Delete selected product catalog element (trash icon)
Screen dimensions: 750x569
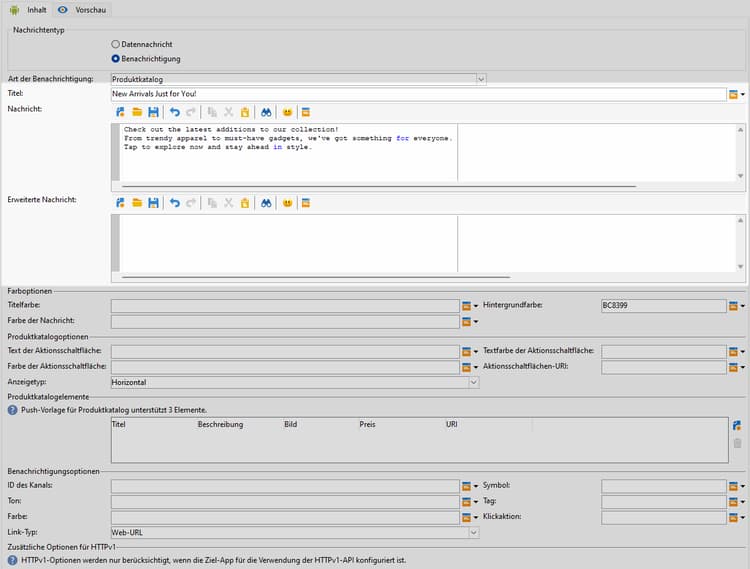[x=737, y=443]
